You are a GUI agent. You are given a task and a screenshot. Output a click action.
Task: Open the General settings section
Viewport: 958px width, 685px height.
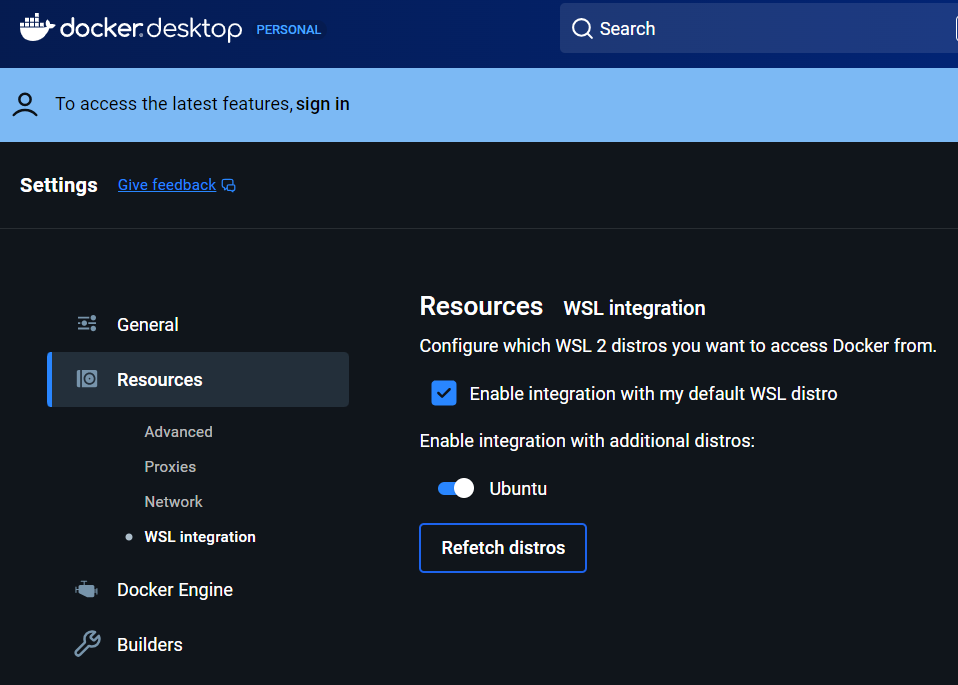pyautogui.click(x=198, y=324)
